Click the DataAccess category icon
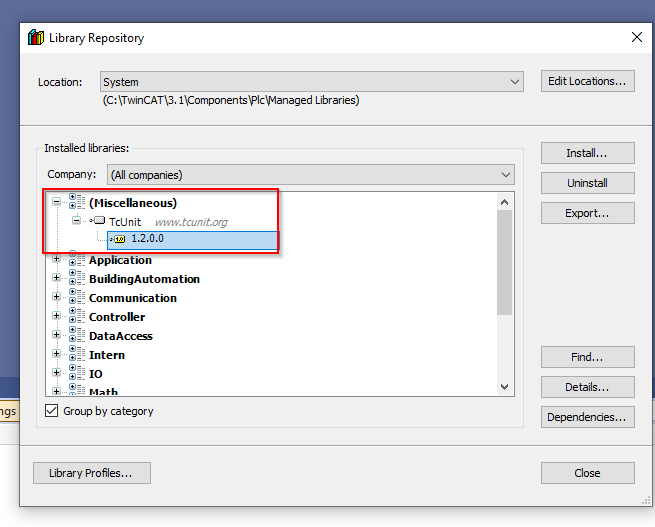Screen dimensions: 655x527 point(76,335)
